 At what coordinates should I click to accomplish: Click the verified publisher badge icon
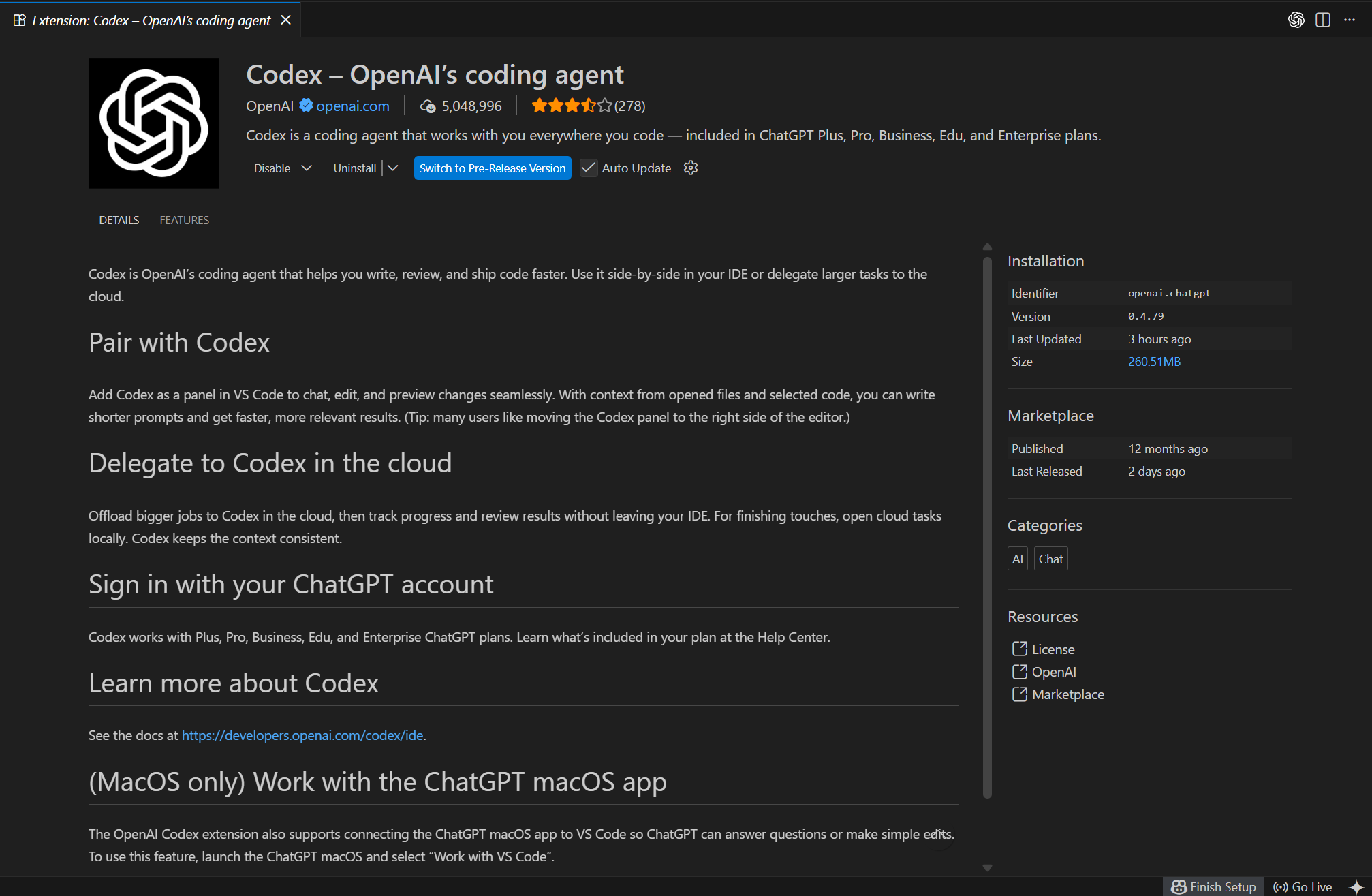click(x=307, y=106)
